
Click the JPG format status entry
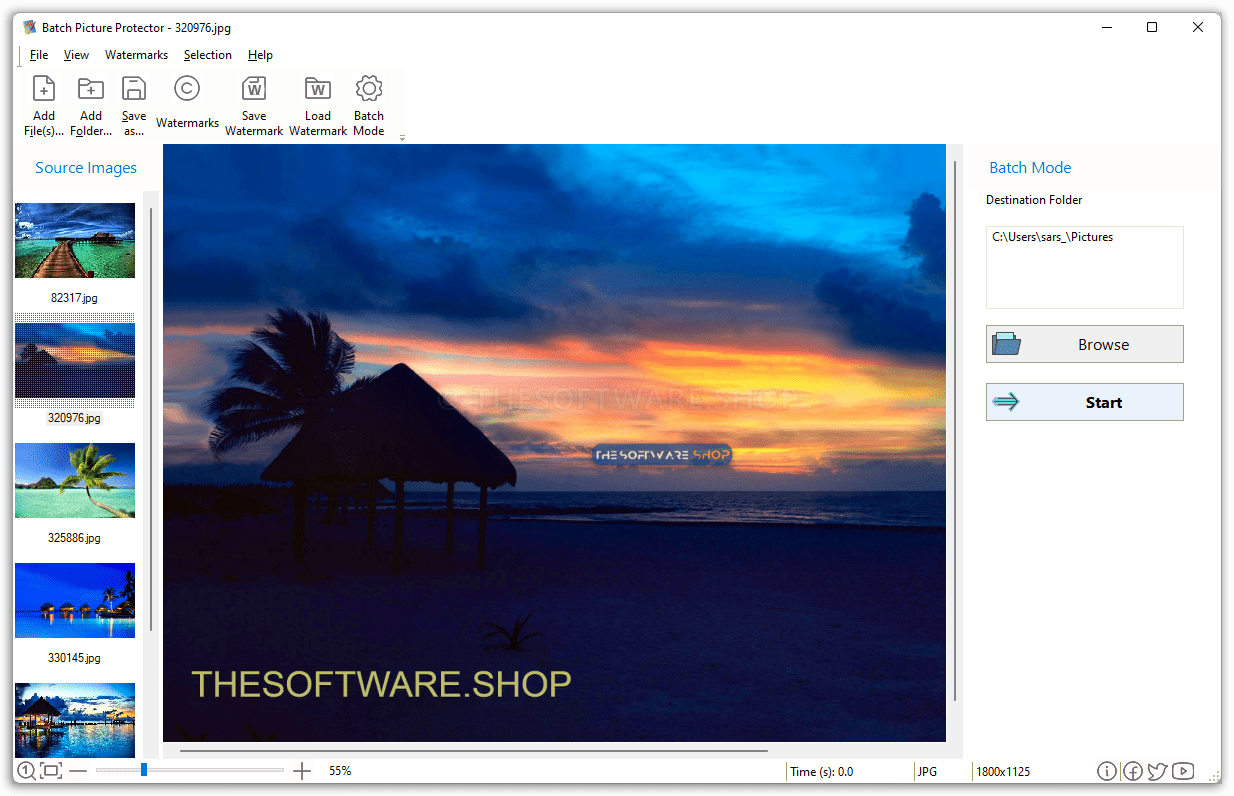[927, 771]
